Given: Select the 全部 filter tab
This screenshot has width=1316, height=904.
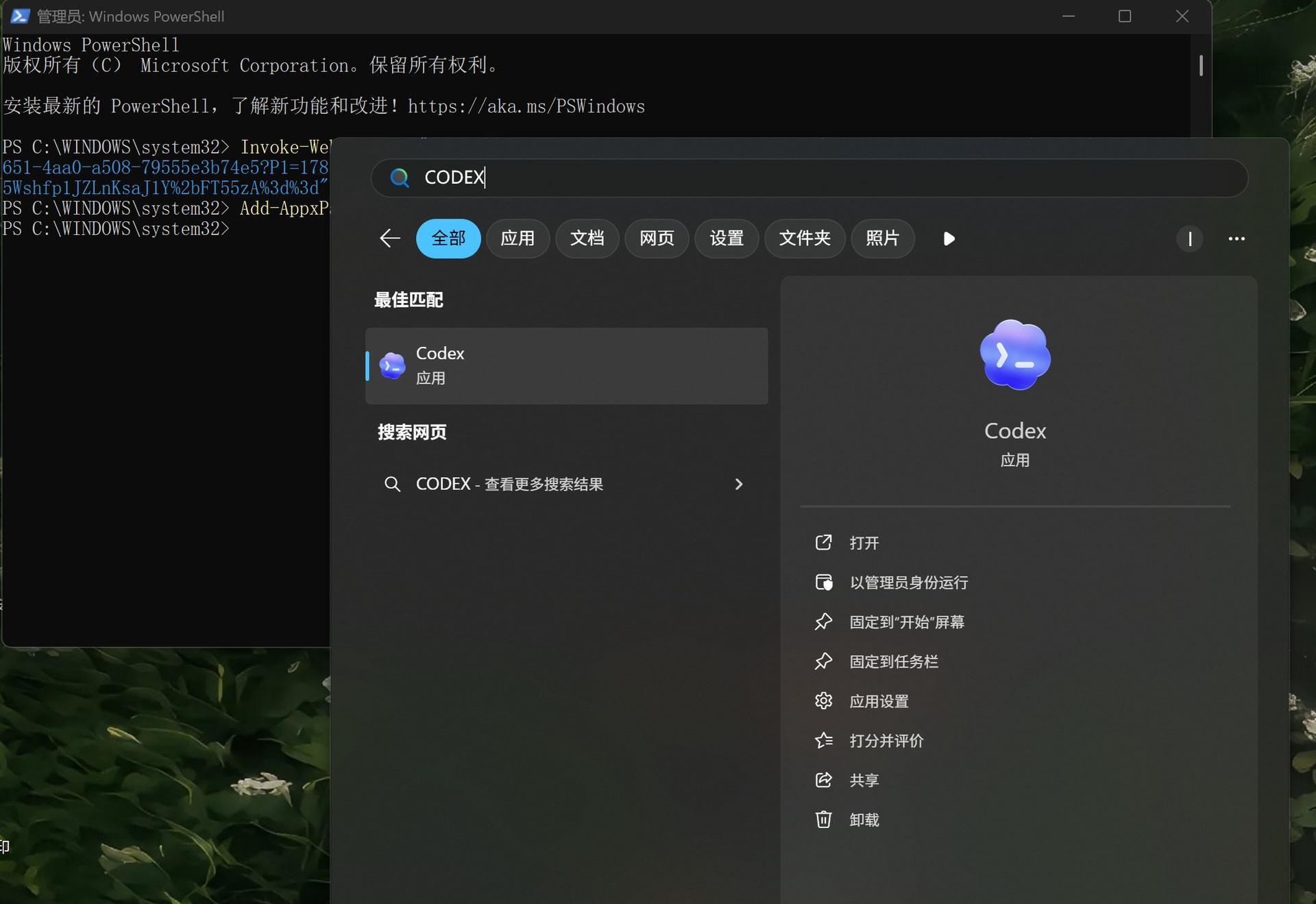Looking at the screenshot, I should point(448,239).
